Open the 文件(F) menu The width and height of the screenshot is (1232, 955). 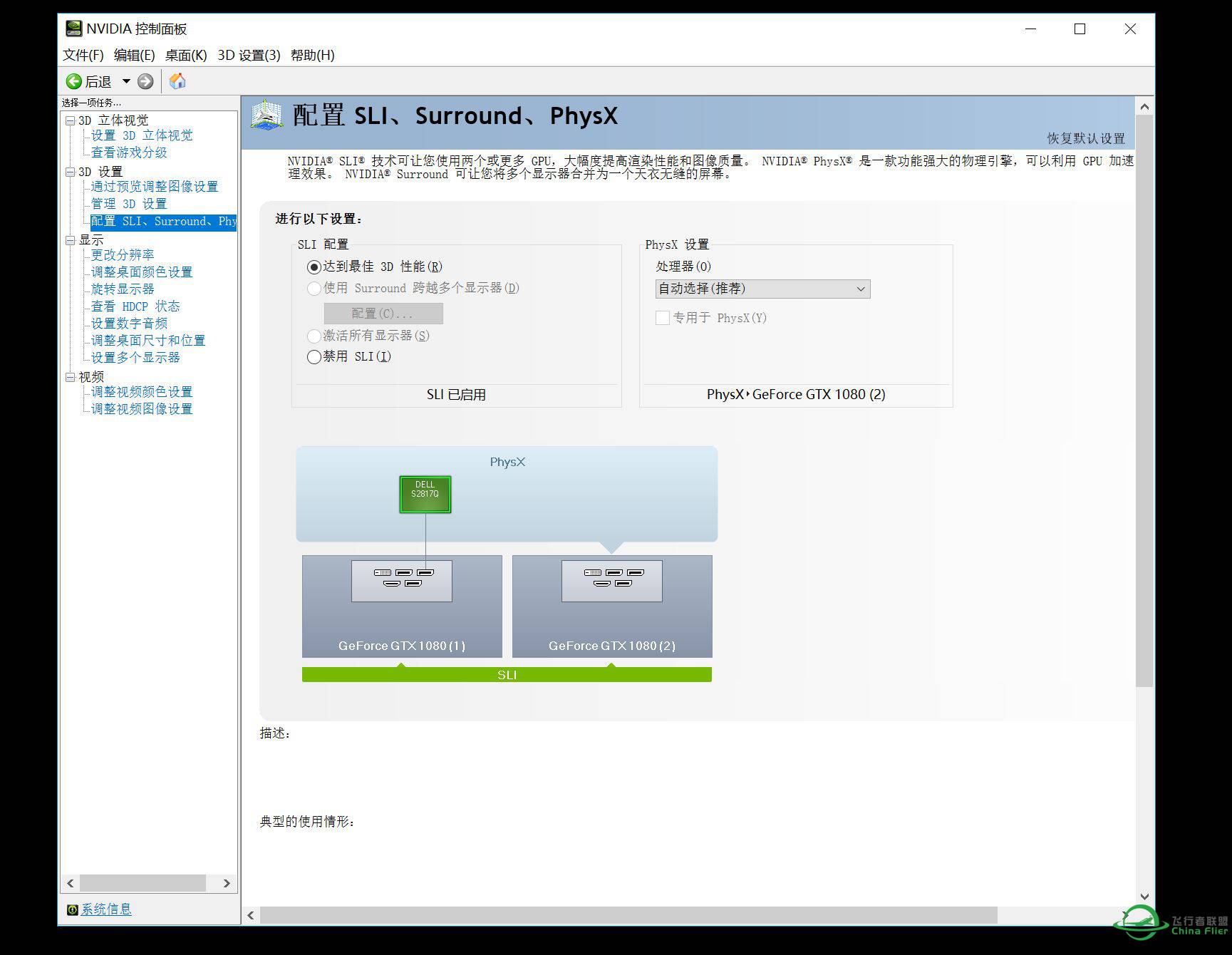(x=83, y=55)
